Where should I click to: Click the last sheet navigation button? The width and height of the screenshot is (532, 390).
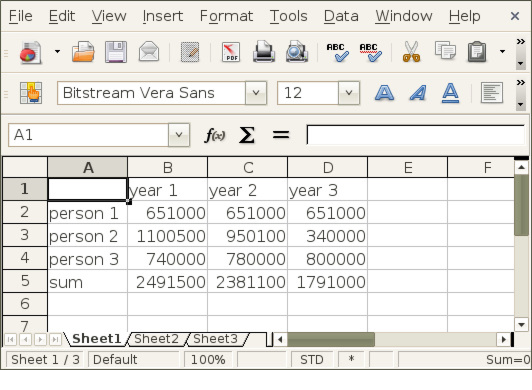tap(55, 339)
